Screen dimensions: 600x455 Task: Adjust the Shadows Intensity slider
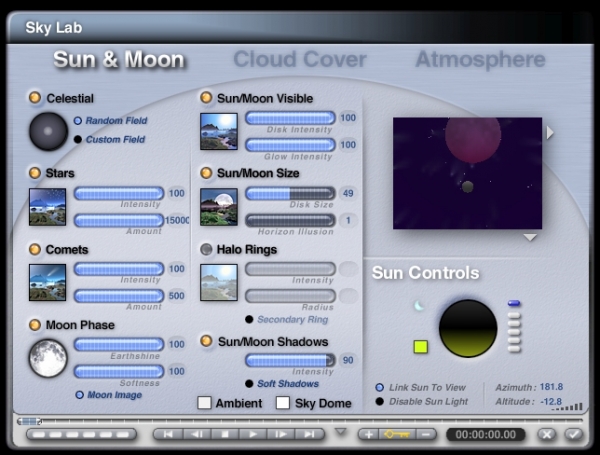[x=290, y=360]
